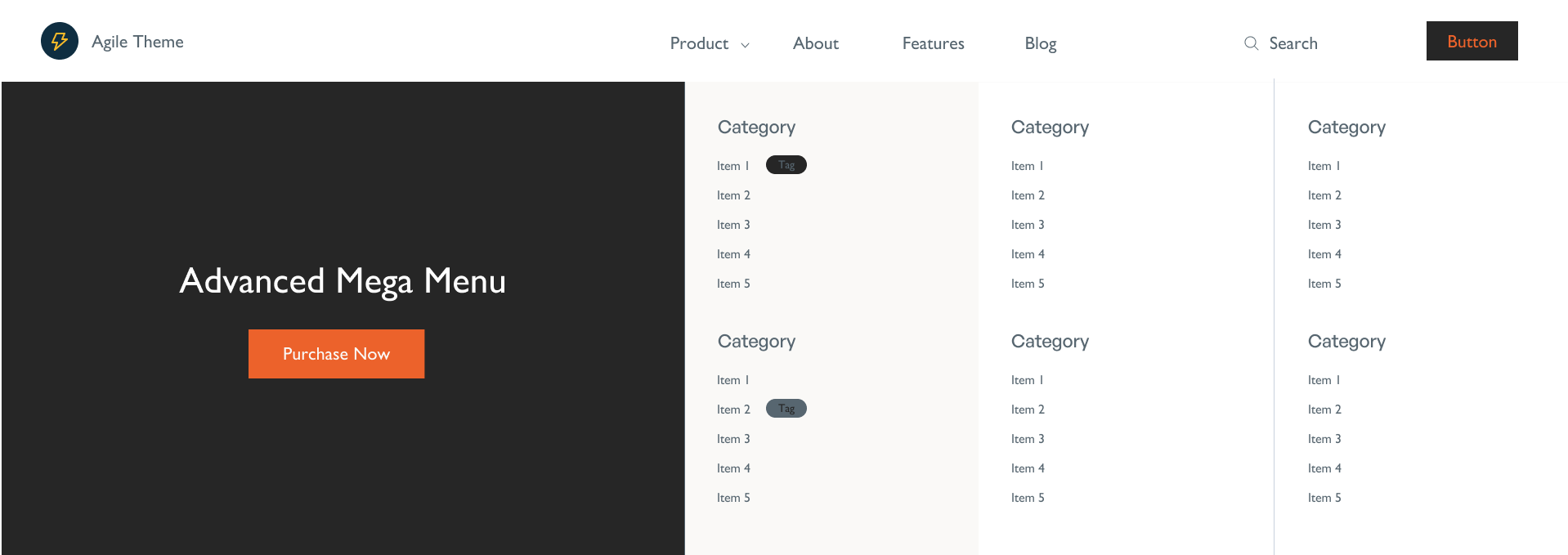Open Item 5 in the gray Tag's list
Viewport: 1568px width, 555px height.
click(x=733, y=498)
